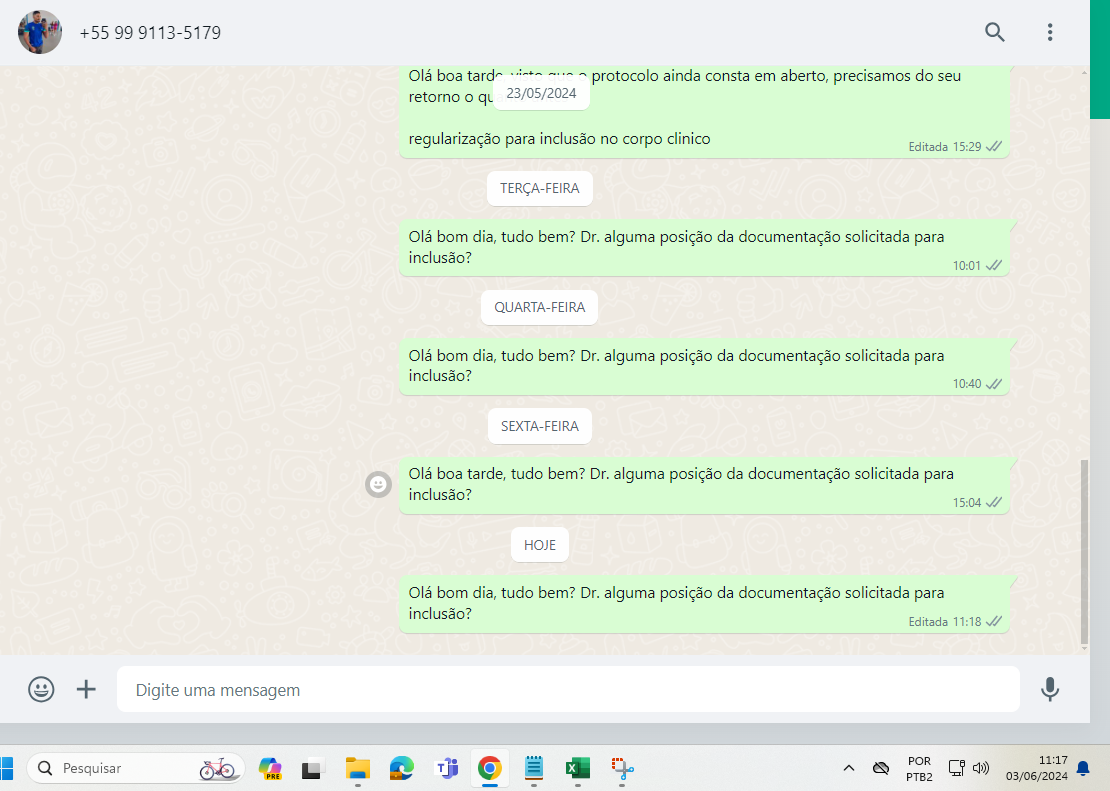Search within this chat
The width and height of the screenshot is (1110, 791).
coord(995,32)
